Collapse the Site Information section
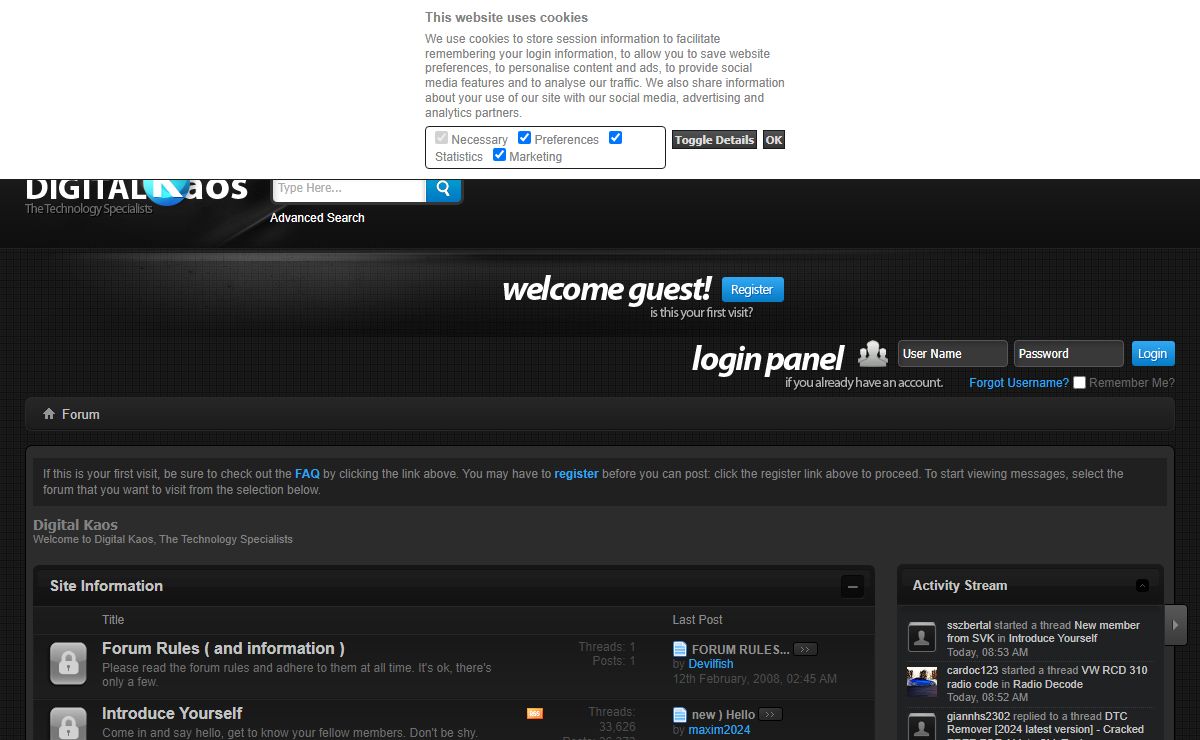 [852, 586]
